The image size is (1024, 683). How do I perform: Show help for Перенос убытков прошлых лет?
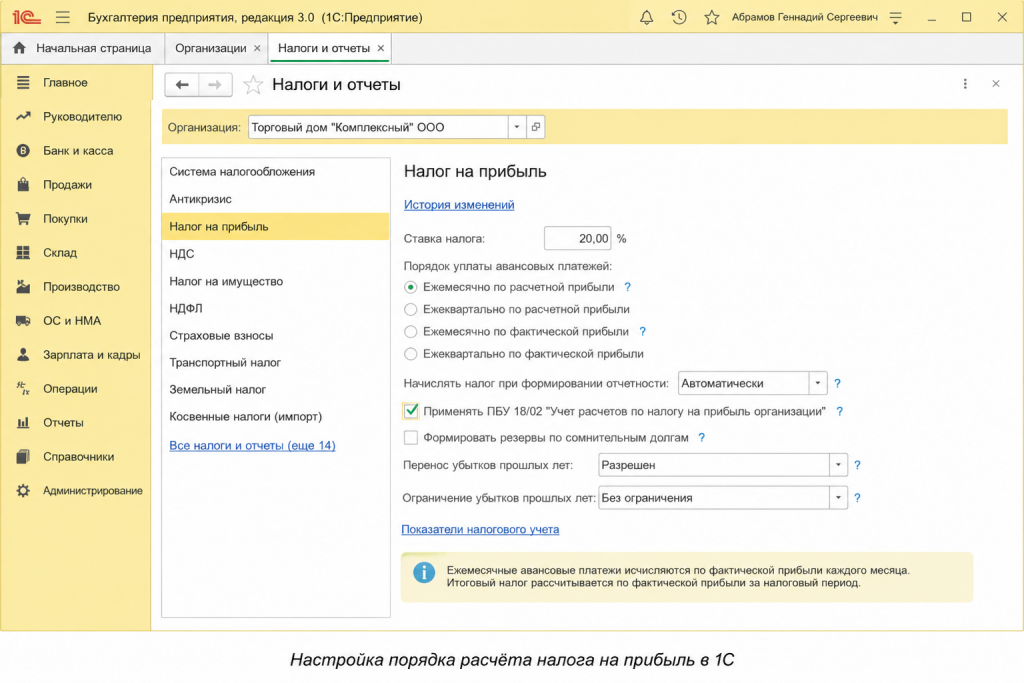click(857, 465)
